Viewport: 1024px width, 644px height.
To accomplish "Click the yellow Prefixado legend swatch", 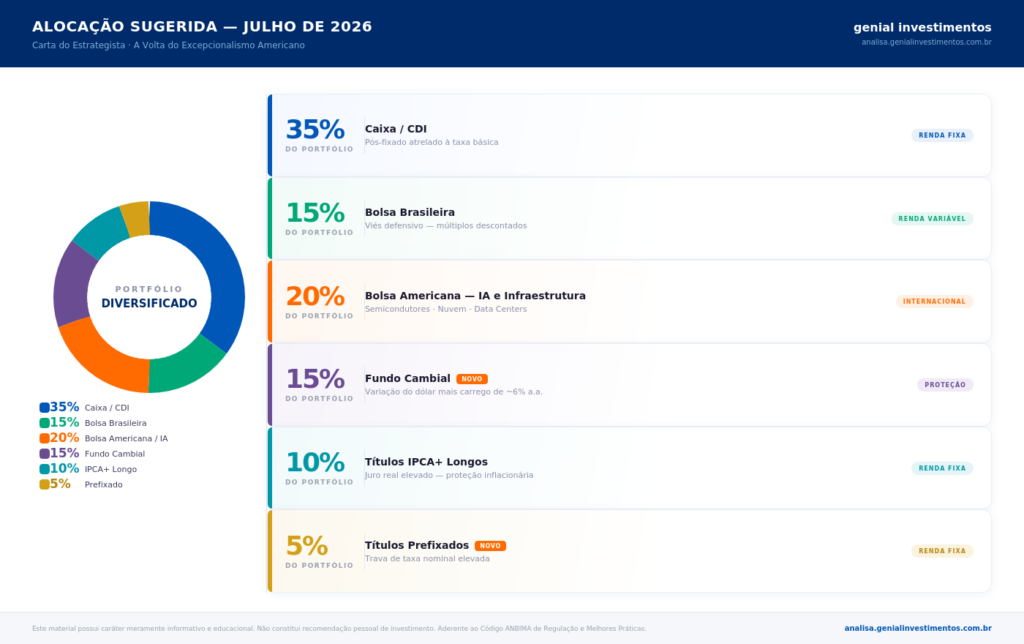I will tap(44, 485).
